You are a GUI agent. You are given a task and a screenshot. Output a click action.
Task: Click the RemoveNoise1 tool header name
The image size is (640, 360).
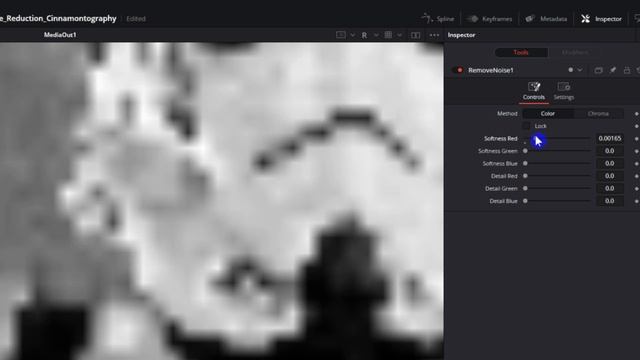click(491, 70)
